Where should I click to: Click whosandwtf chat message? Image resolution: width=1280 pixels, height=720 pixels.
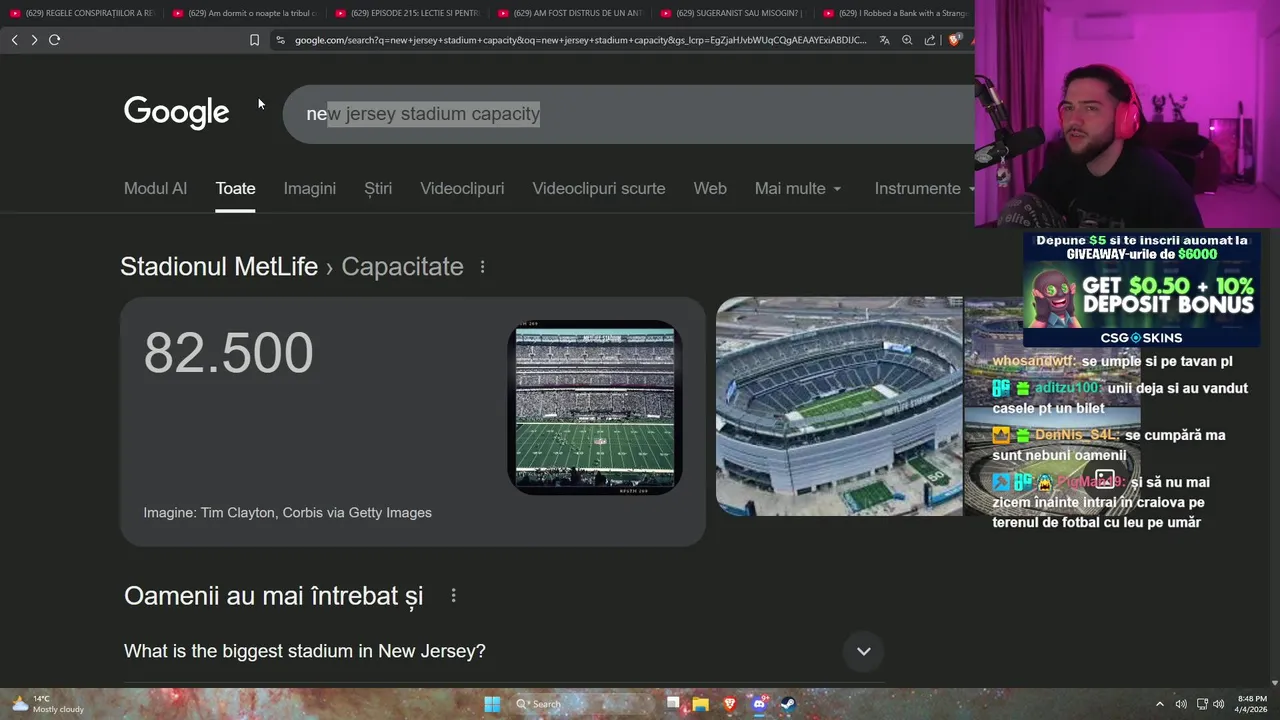pyautogui.click(x=1112, y=361)
